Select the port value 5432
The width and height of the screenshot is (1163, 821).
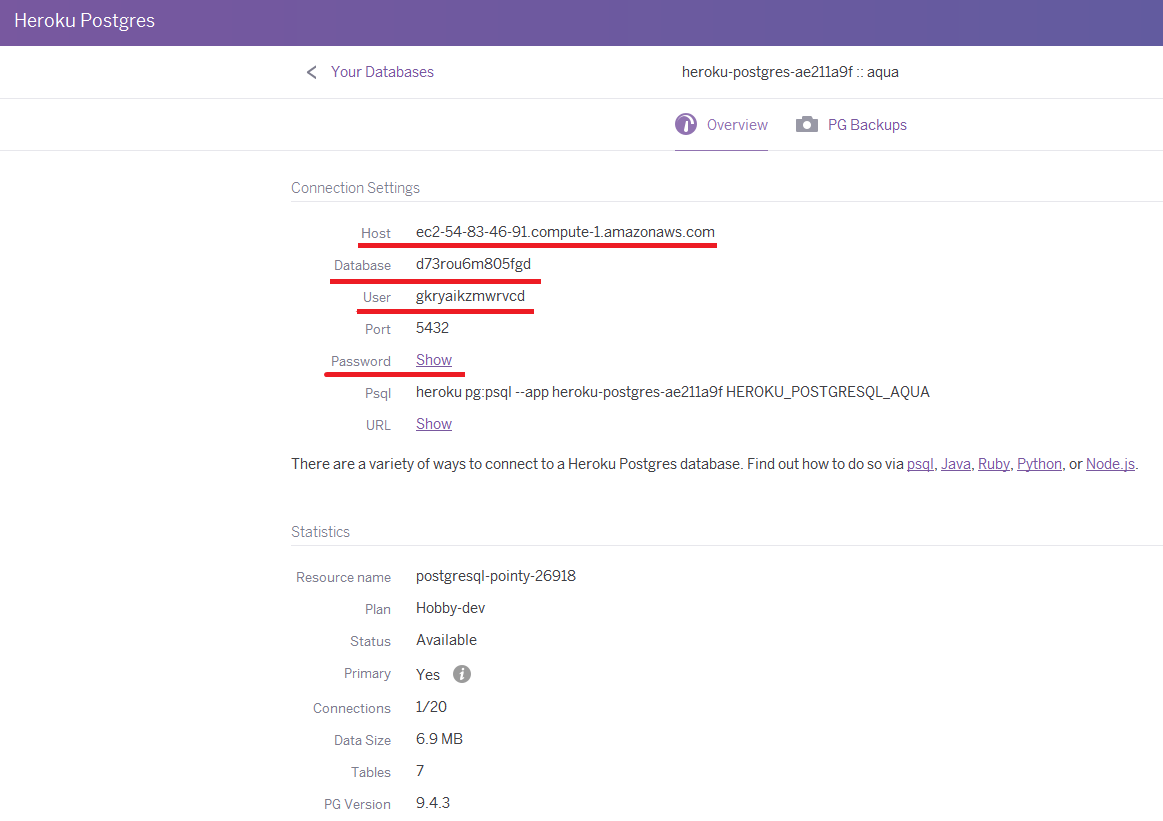[432, 328]
